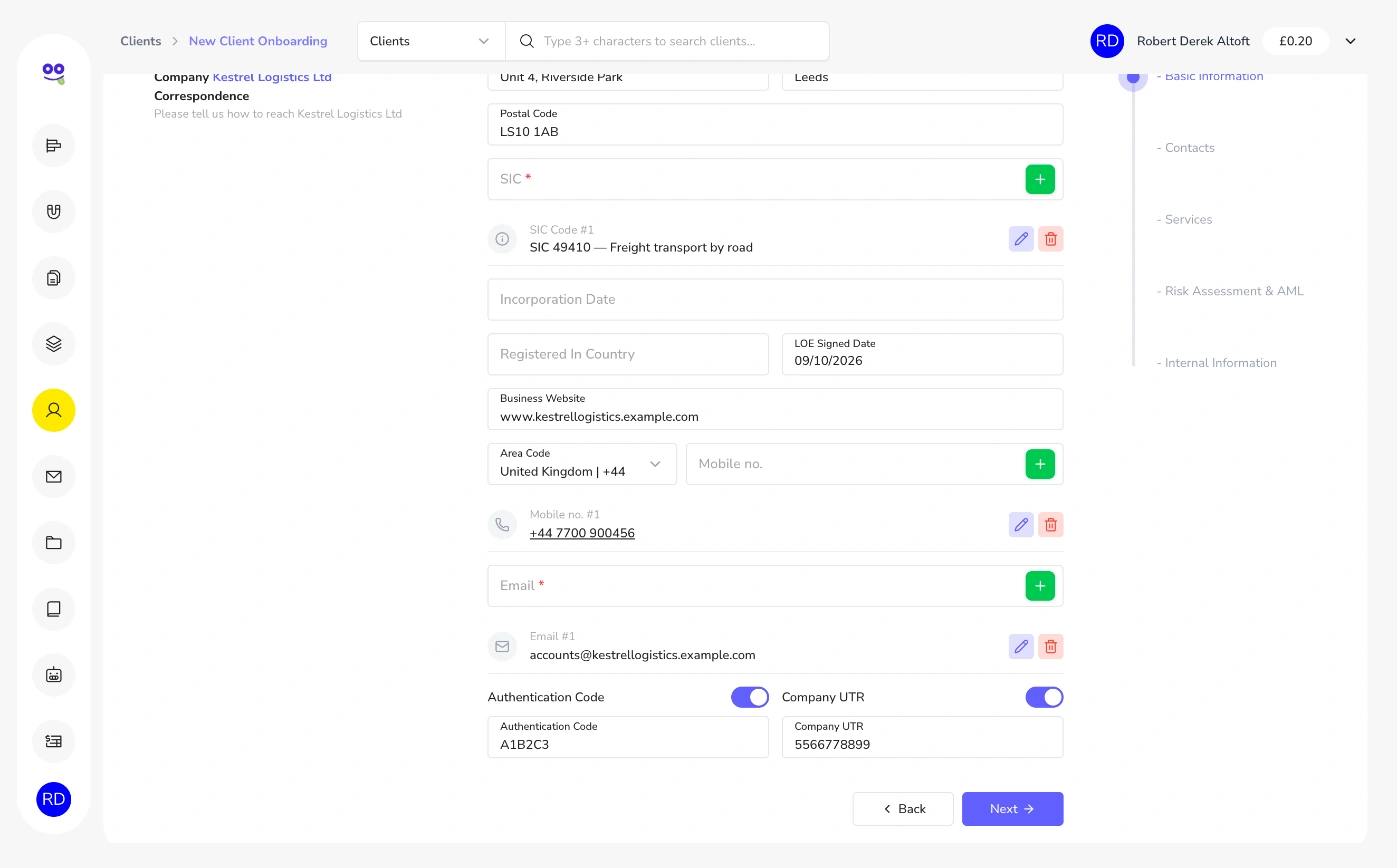Delete SIC Code #1 entry
Image resolution: width=1397 pixels, height=868 pixels.
pos(1051,239)
